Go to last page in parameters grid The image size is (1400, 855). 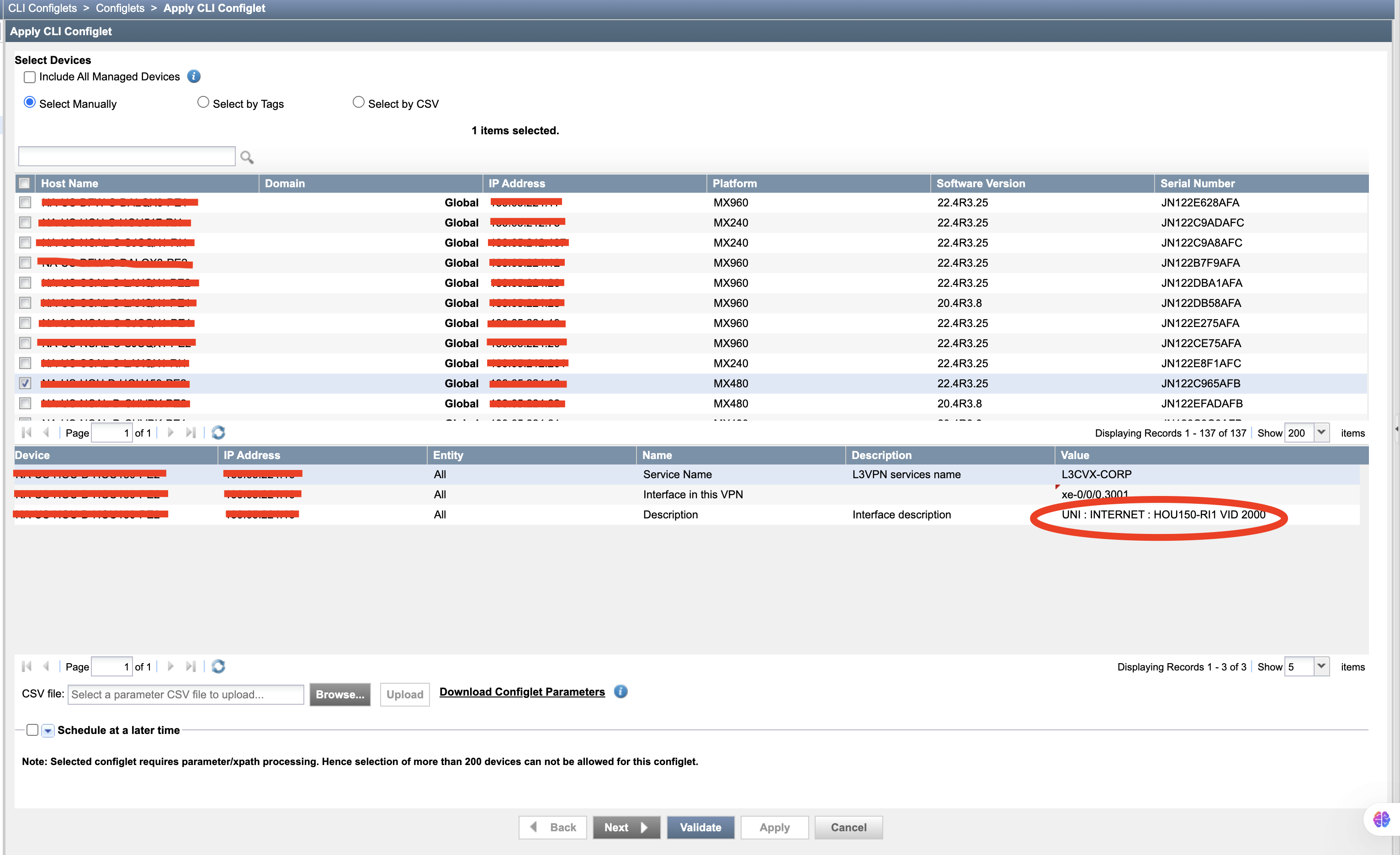191,666
